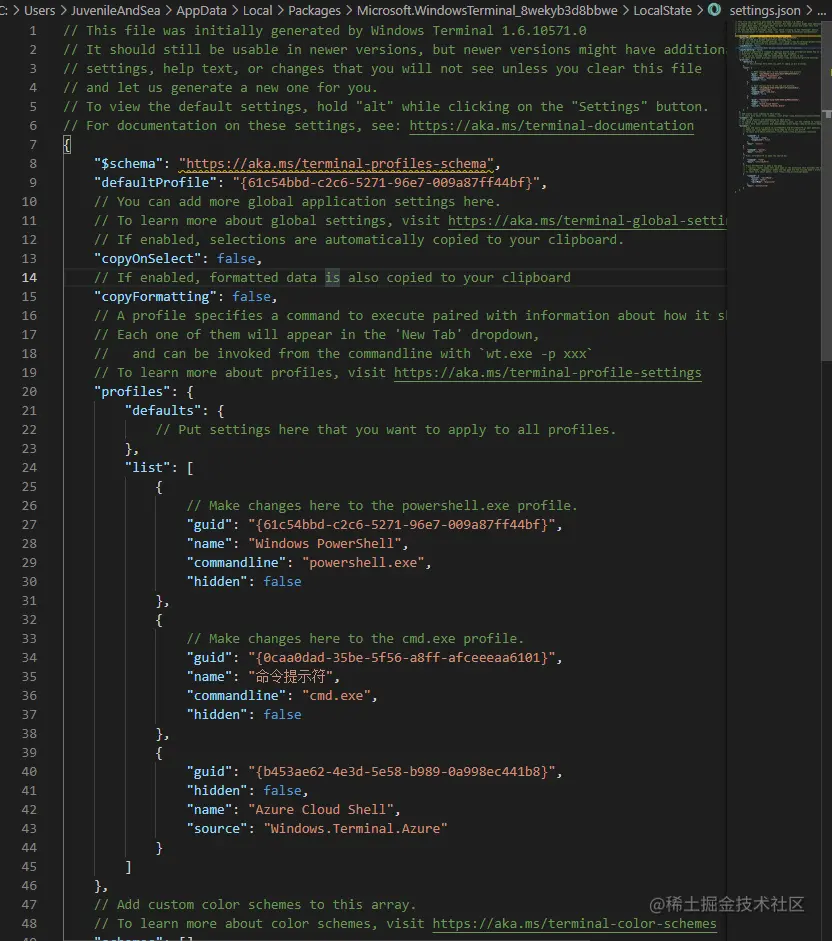The width and height of the screenshot is (832, 941).
Task: Click the Users breadcrumb segment
Action: coord(40,10)
